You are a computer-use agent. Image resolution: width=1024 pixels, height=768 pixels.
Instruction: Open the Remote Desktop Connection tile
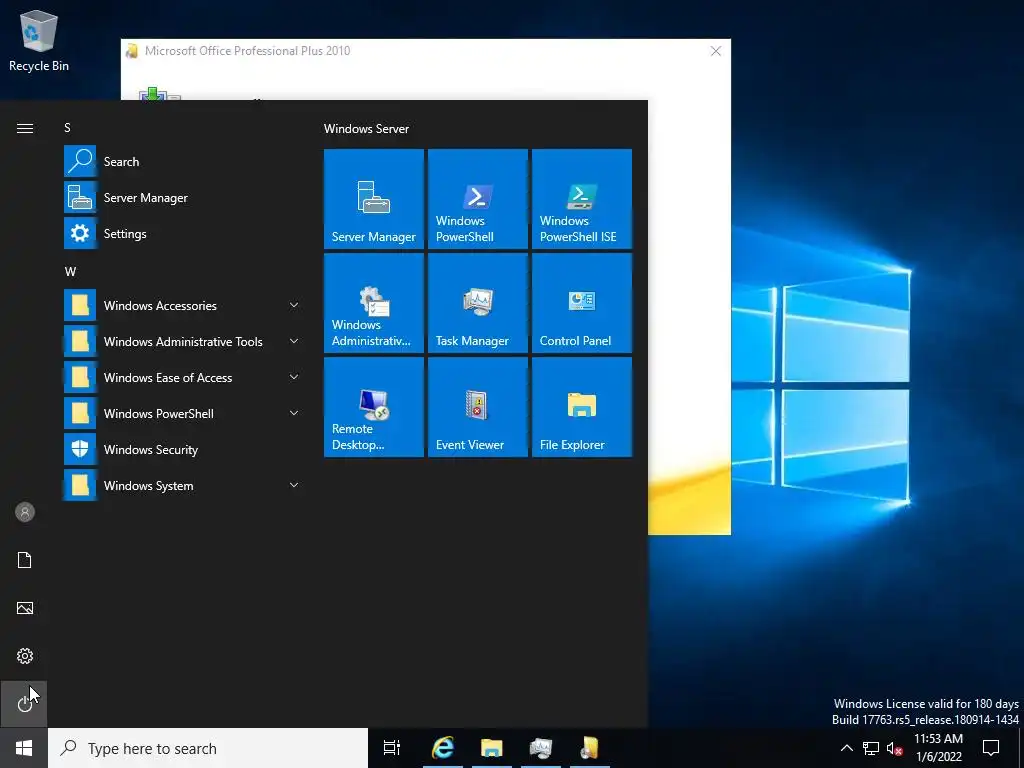coord(374,406)
